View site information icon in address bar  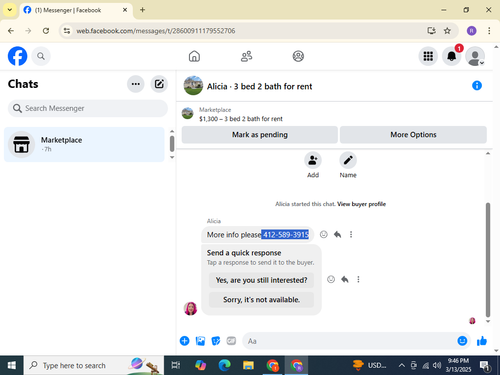click(67, 31)
